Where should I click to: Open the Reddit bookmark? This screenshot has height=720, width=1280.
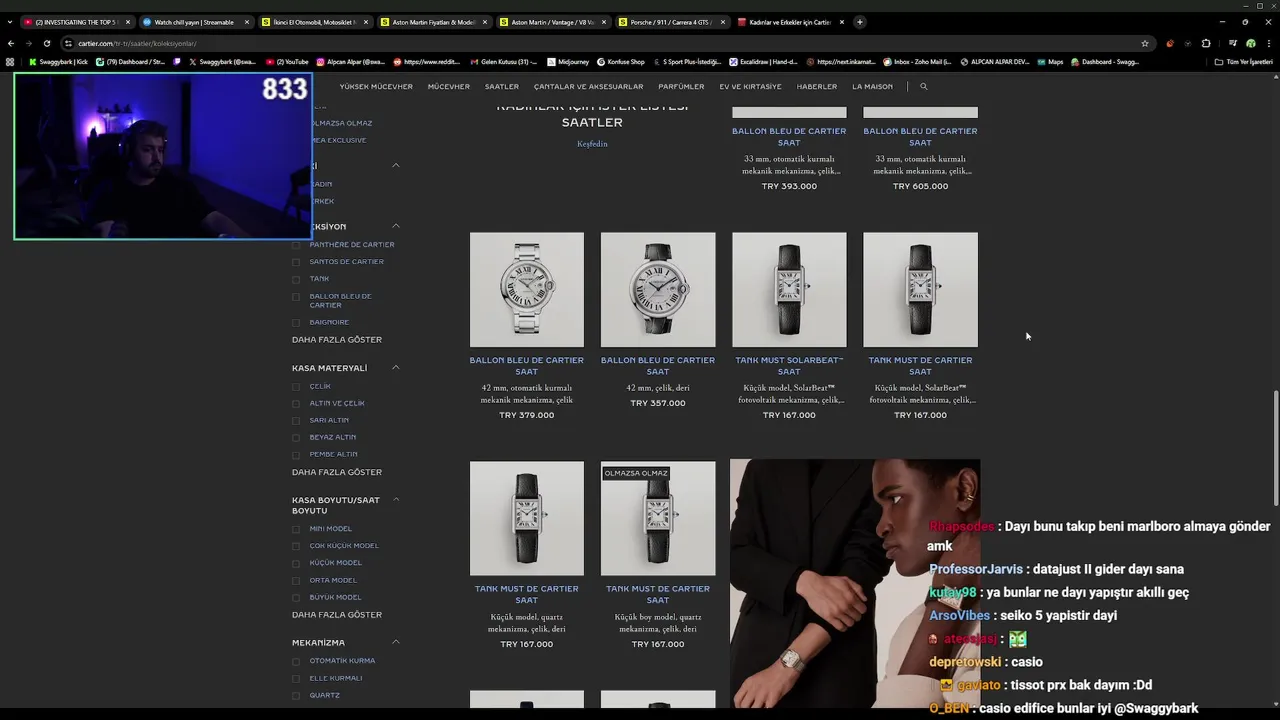pyautogui.click(x=427, y=62)
